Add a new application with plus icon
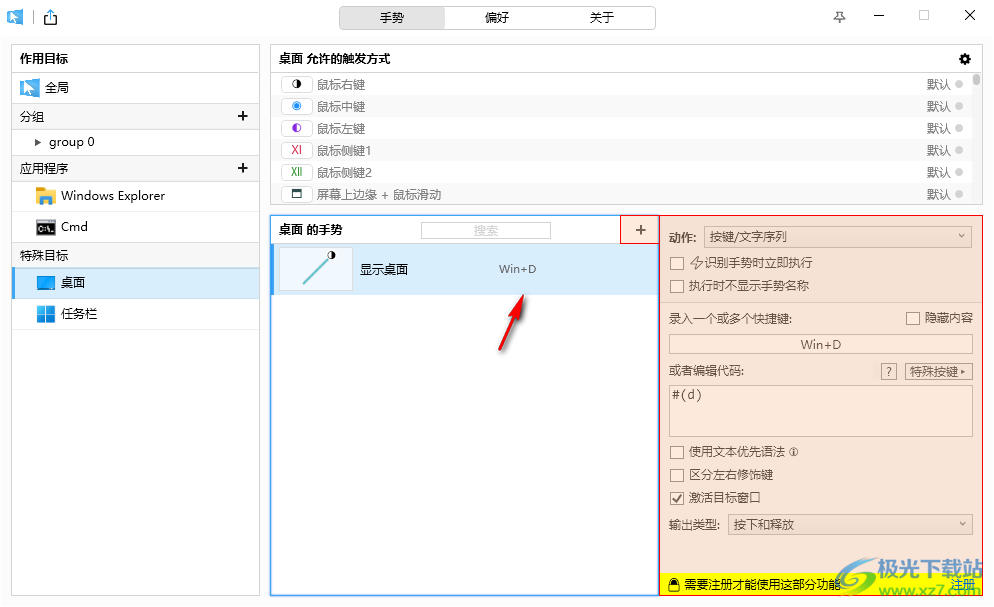 coord(243,168)
